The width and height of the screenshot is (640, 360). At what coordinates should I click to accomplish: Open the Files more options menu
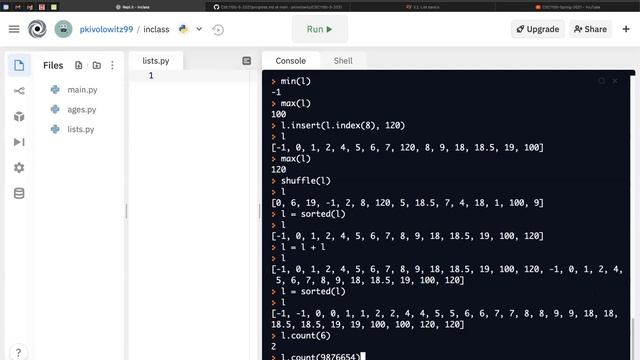(112, 65)
